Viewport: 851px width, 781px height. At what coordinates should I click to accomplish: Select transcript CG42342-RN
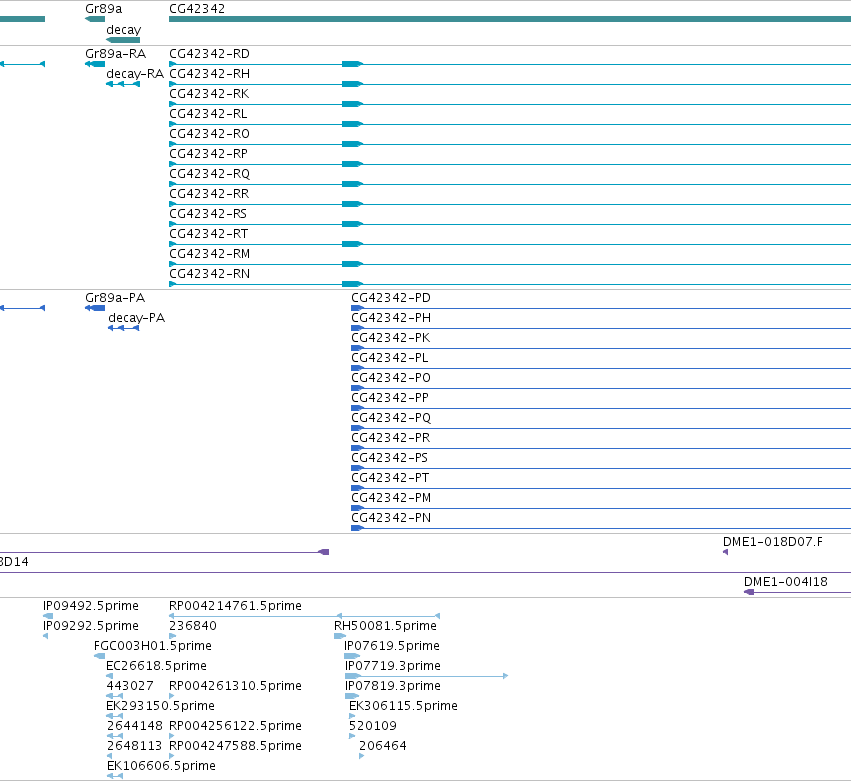point(209,274)
